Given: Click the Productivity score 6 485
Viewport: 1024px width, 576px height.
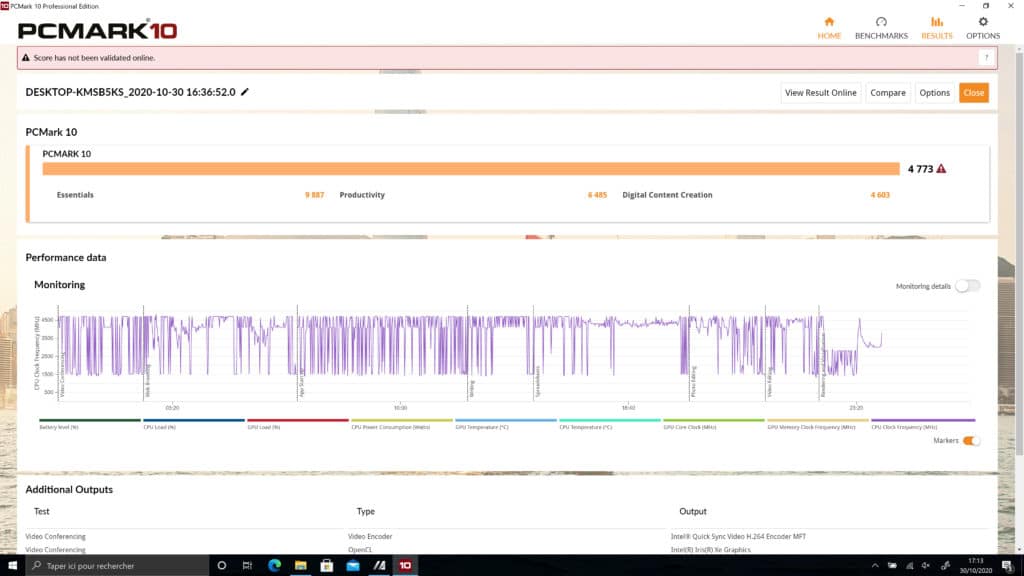Looking at the screenshot, I should 597,195.
